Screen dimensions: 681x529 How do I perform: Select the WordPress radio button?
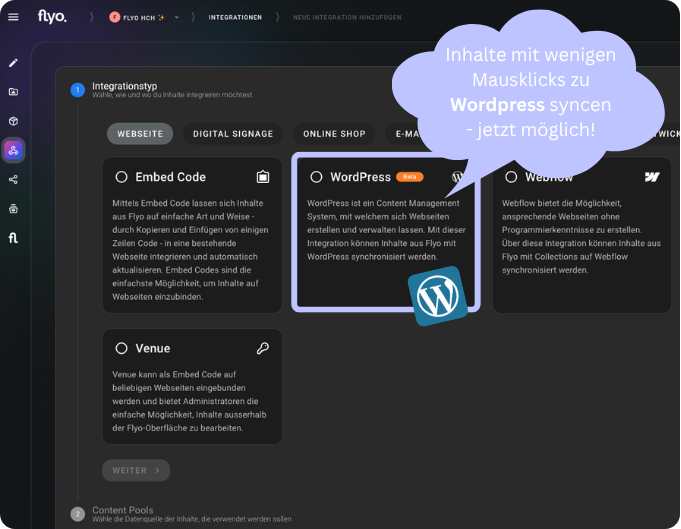[316, 177]
